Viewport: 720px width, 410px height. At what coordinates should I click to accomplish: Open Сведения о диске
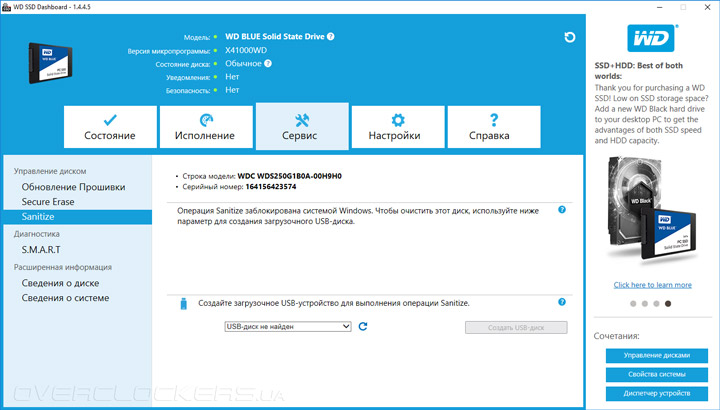[60, 283]
